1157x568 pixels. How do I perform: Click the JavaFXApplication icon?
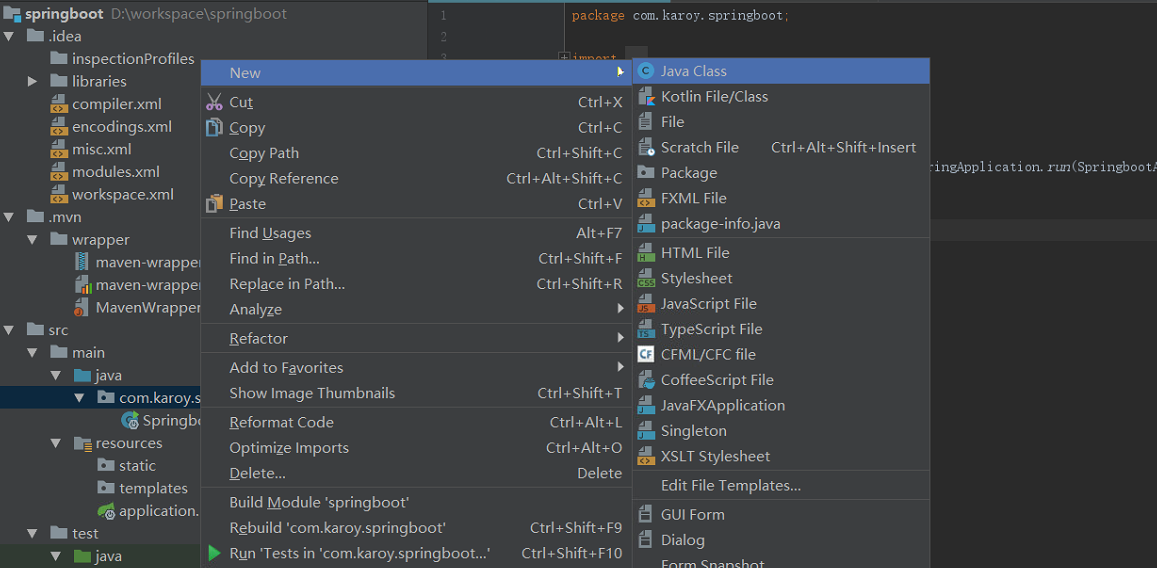pyautogui.click(x=646, y=406)
